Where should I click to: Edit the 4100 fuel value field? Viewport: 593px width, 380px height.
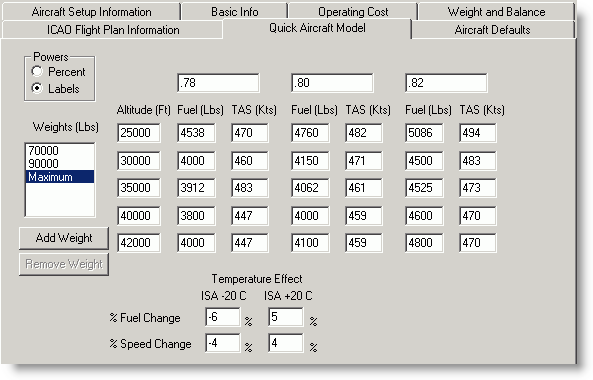(310, 243)
